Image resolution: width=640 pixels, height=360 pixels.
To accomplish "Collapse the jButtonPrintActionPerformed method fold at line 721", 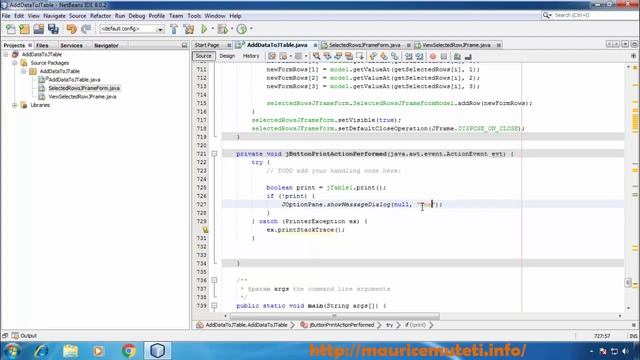I will click(x=214, y=153).
